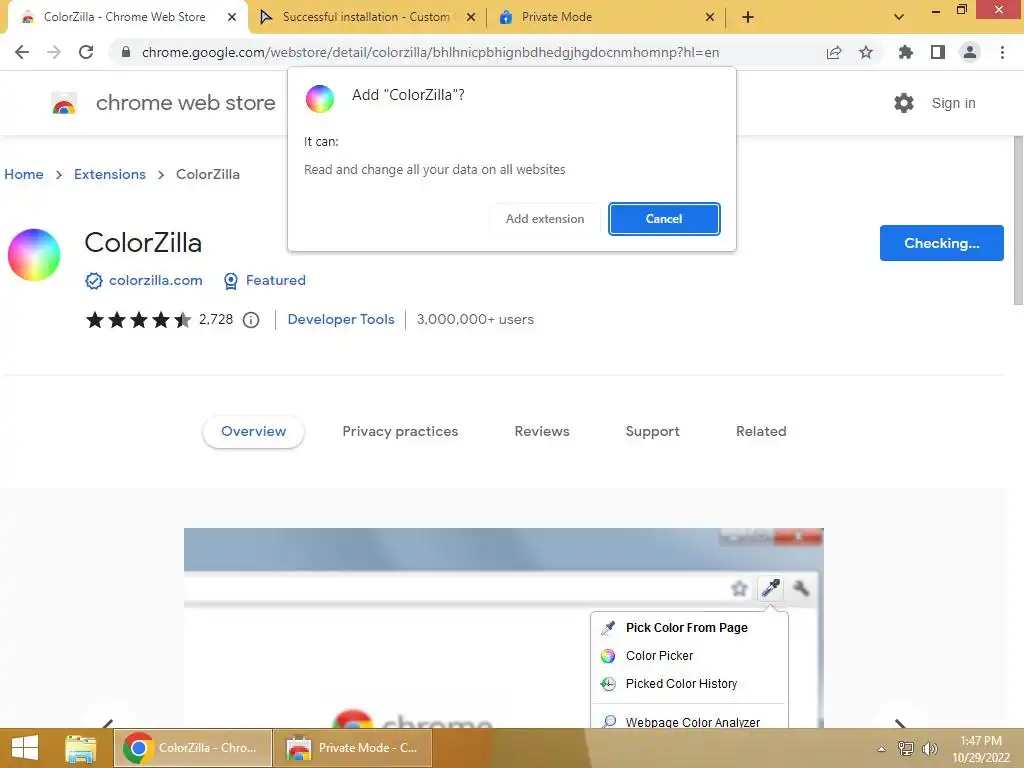Click Sign in link

tap(953, 103)
